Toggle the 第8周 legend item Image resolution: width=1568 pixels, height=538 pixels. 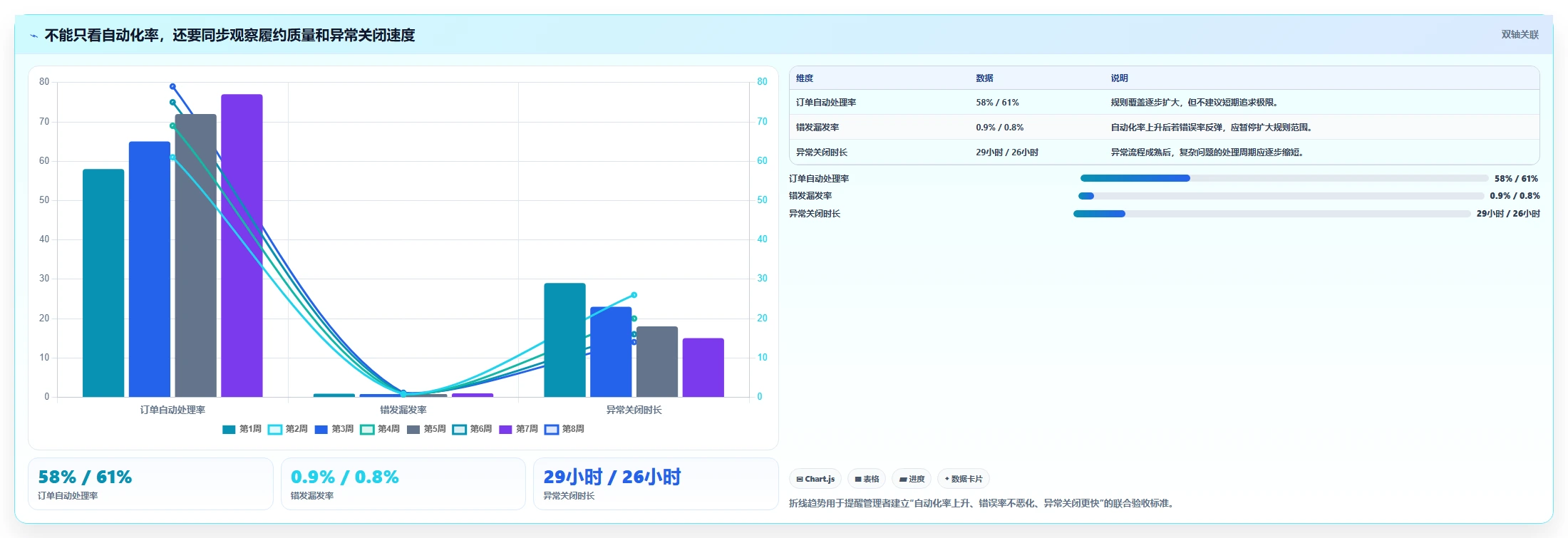click(x=564, y=429)
